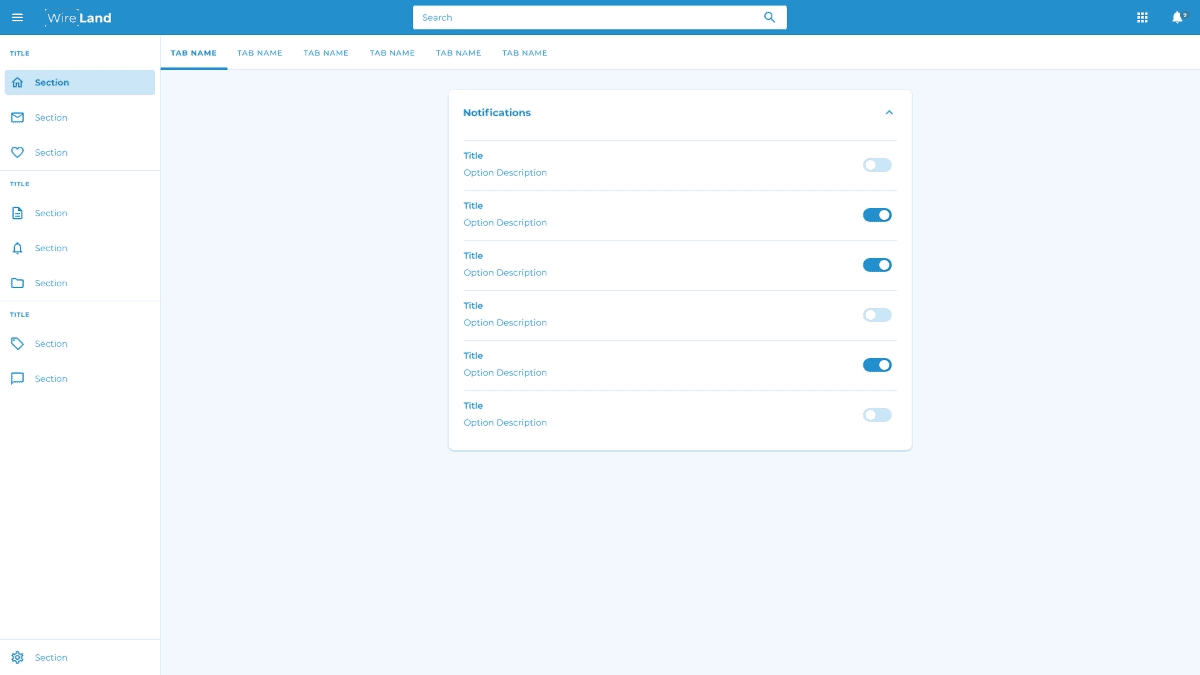Disable the second notification toggle
This screenshot has height=675, width=1200.
[x=877, y=215]
